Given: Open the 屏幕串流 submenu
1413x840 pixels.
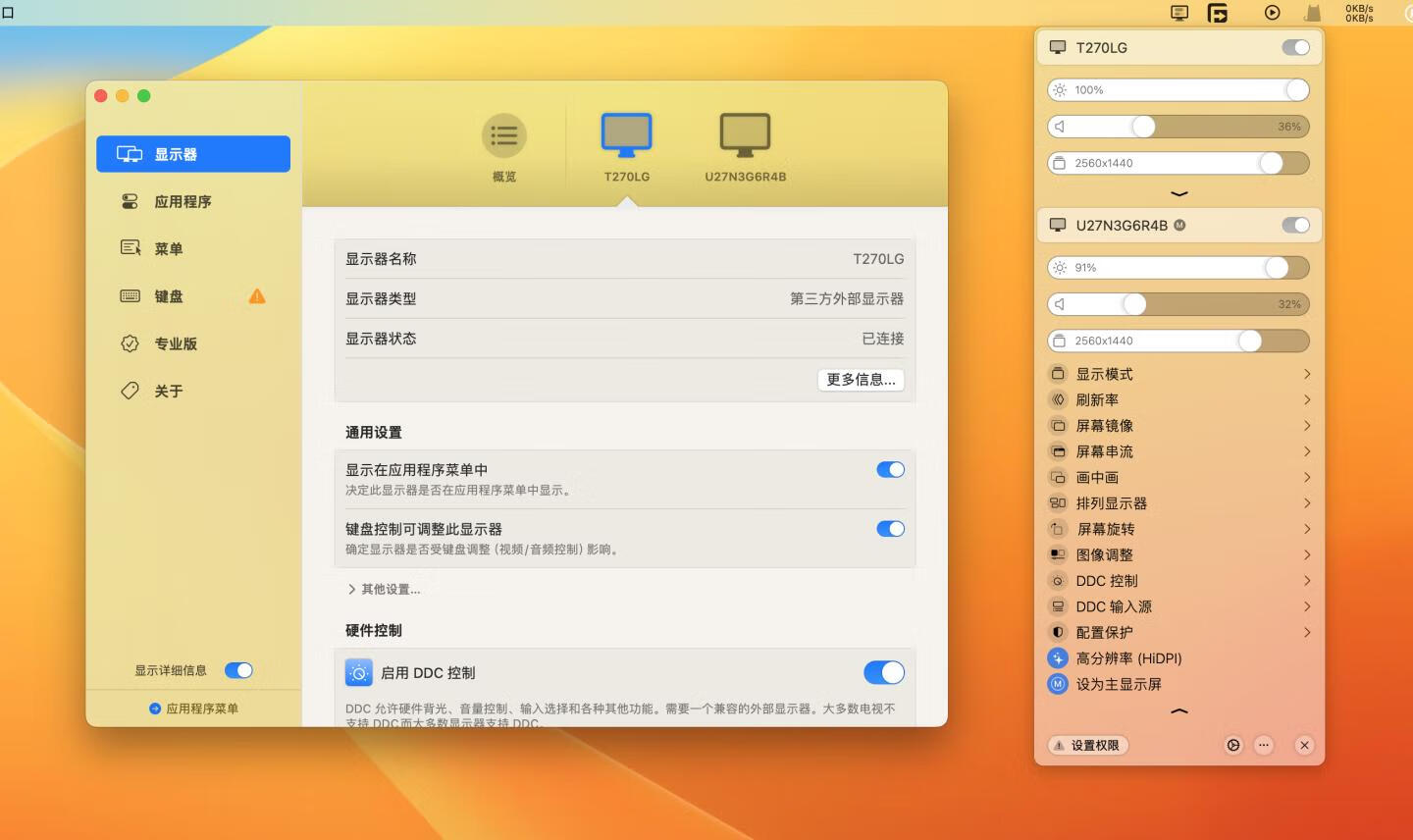Looking at the screenshot, I should point(1179,451).
